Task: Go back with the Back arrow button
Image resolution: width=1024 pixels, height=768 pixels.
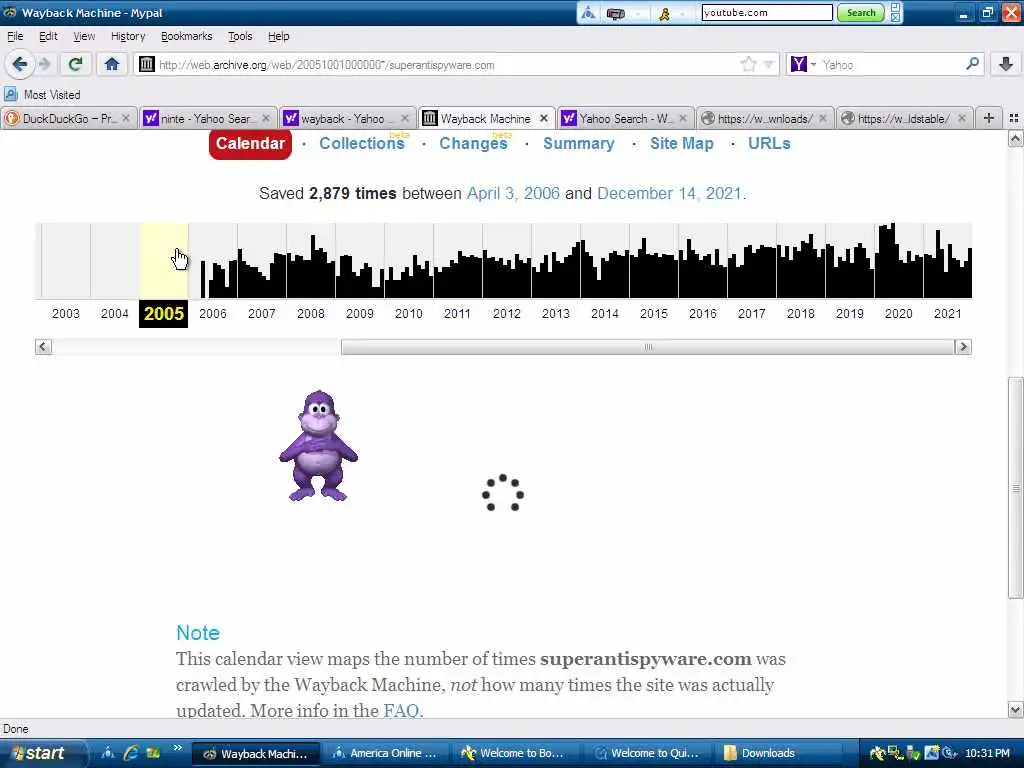Action: pos(19,64)
